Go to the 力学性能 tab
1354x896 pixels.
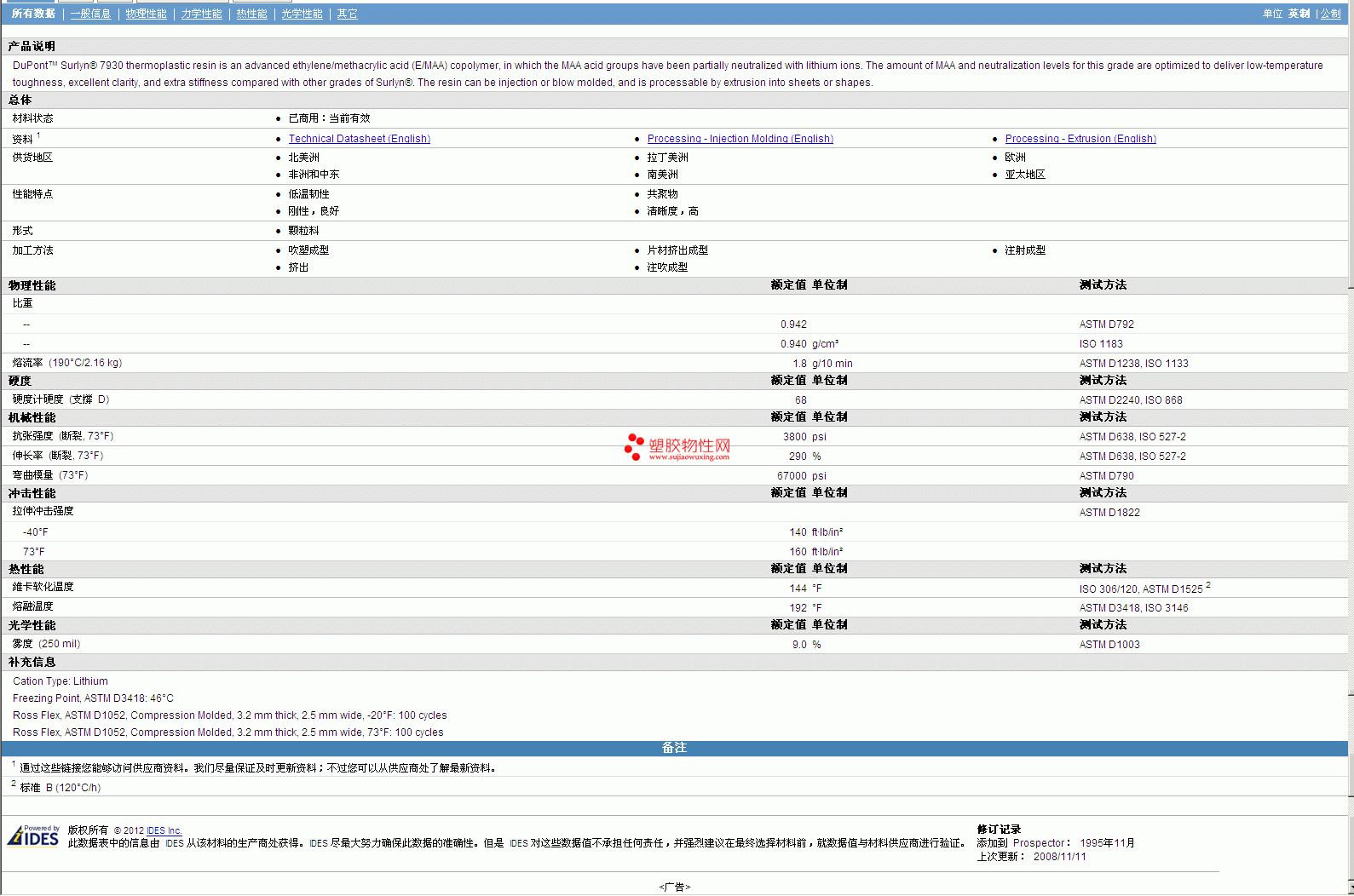coord(201,14)
